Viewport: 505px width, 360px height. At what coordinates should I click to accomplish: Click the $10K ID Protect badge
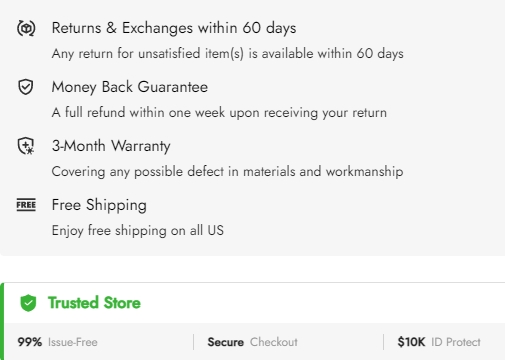[439, 342]
